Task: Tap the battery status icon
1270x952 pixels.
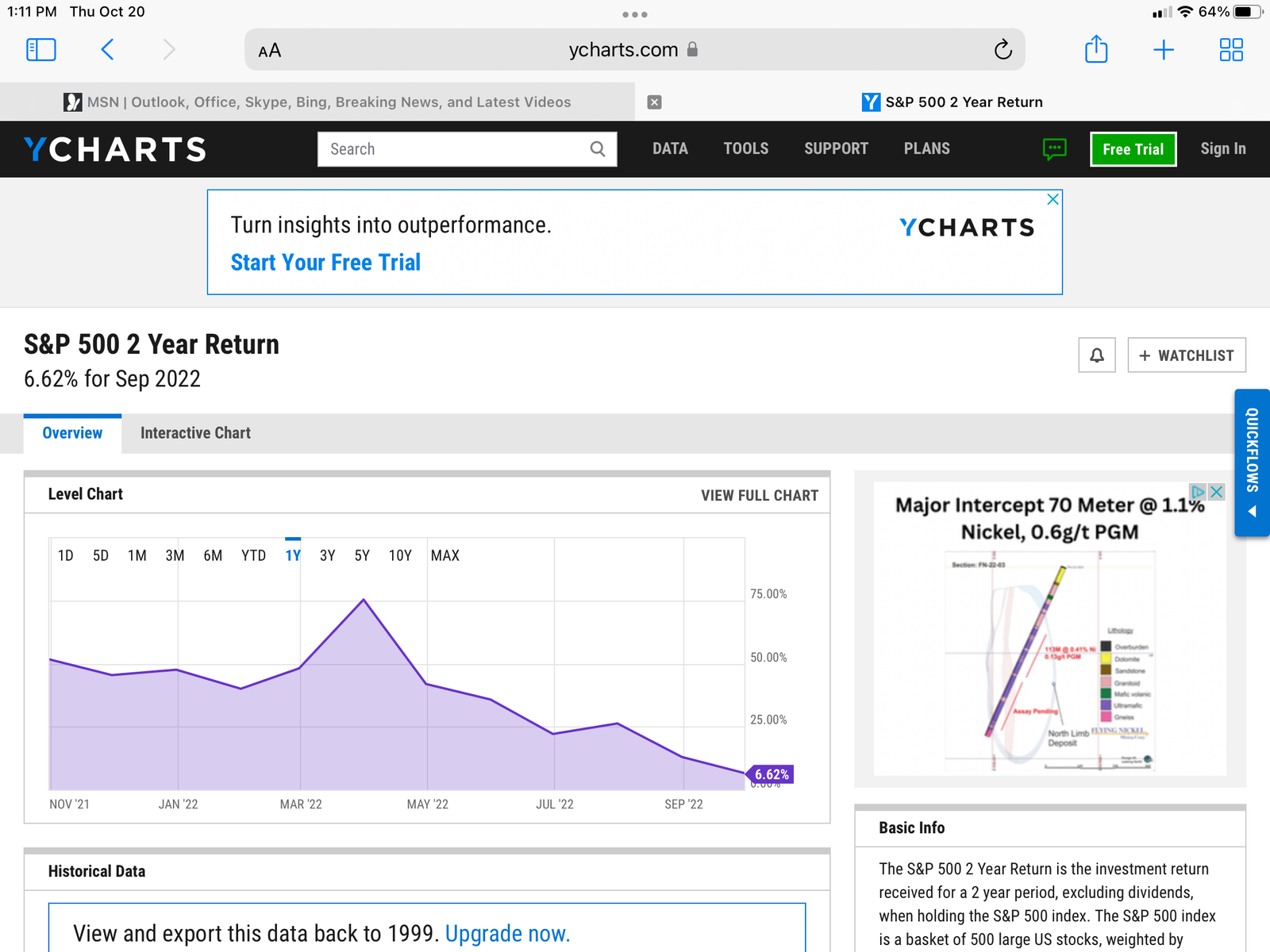Action: coord(1249,12)
